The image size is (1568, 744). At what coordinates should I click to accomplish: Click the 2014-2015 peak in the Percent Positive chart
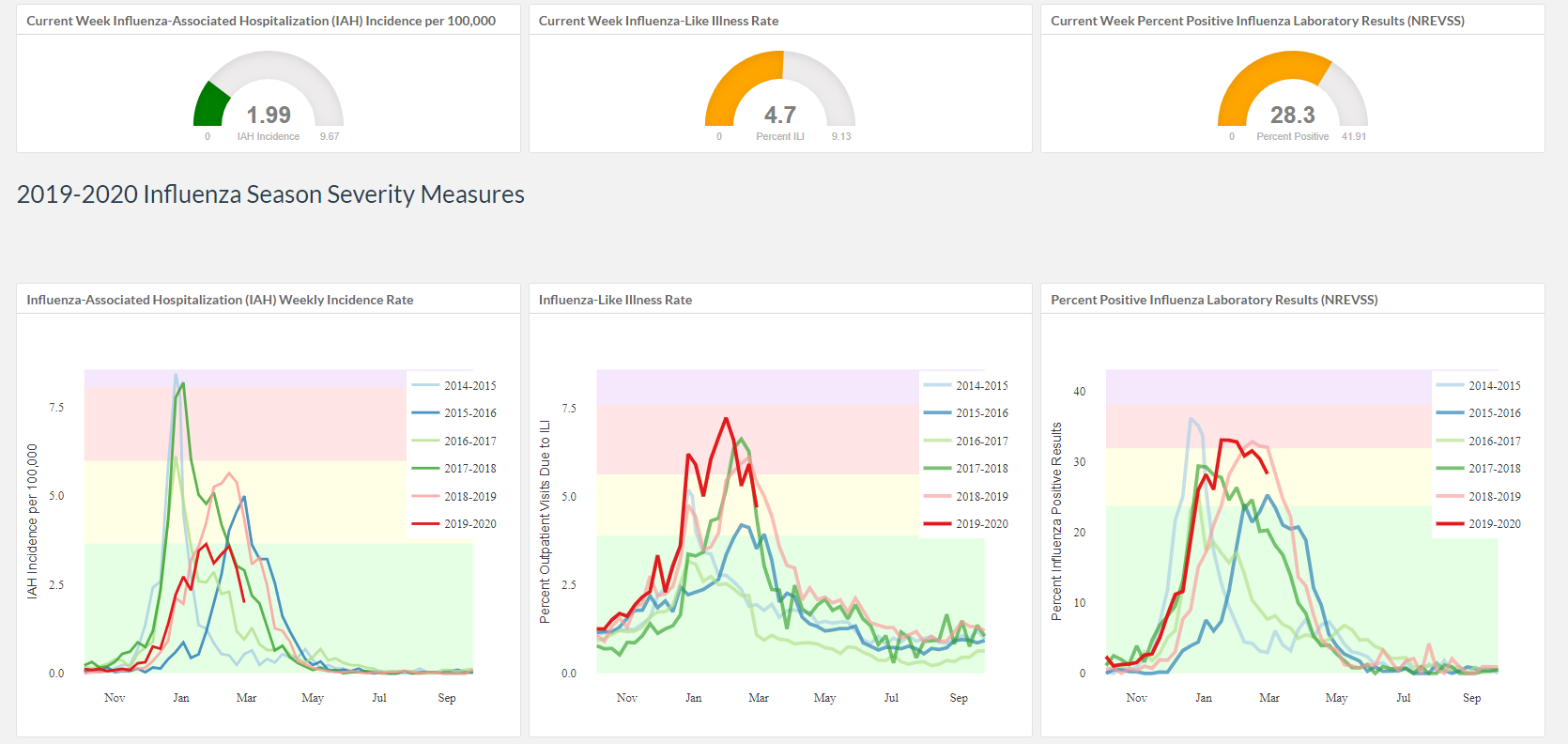point(1191,419)
